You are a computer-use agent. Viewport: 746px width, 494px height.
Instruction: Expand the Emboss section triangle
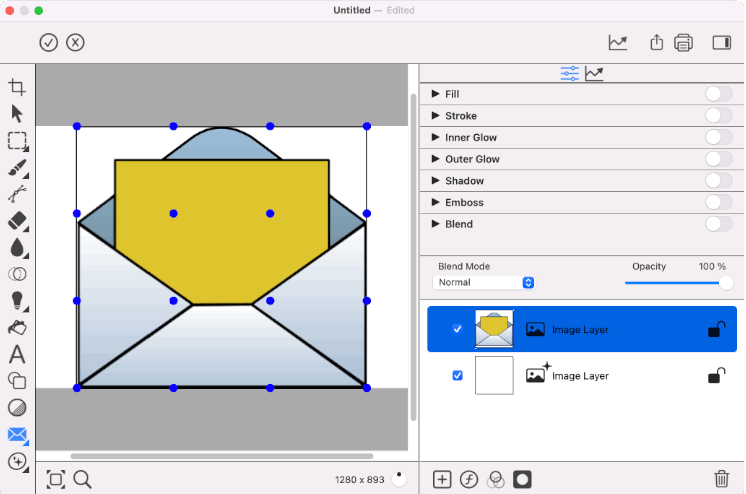coord(435,202)
